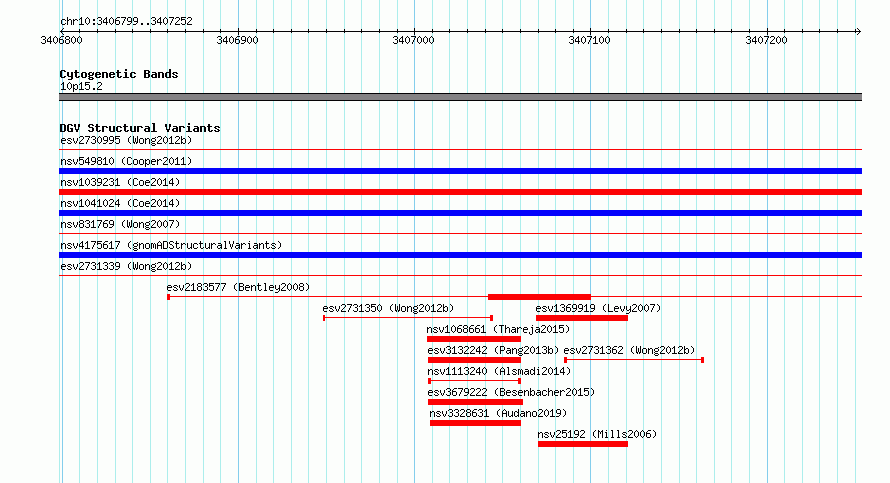Click the DGV Structural Variants track title
Viewport: 890px width, 483px height.
[x=140, y=128]
